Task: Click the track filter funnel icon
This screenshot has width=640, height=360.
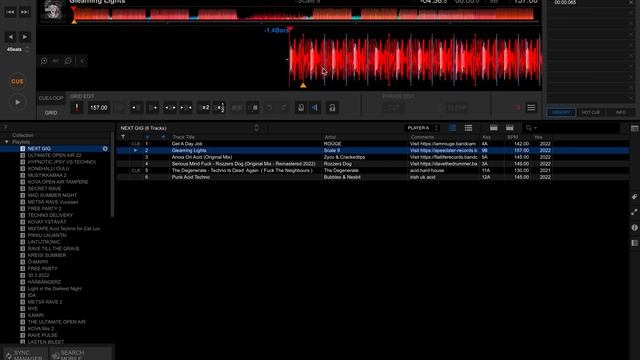Action: point(123,137)
